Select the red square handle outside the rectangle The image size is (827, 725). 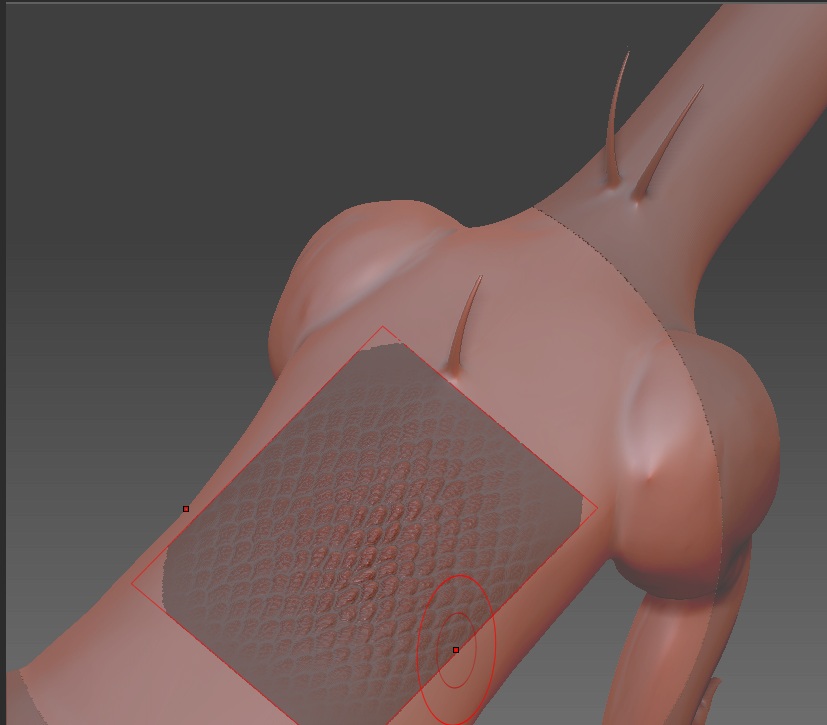[186, 509]
